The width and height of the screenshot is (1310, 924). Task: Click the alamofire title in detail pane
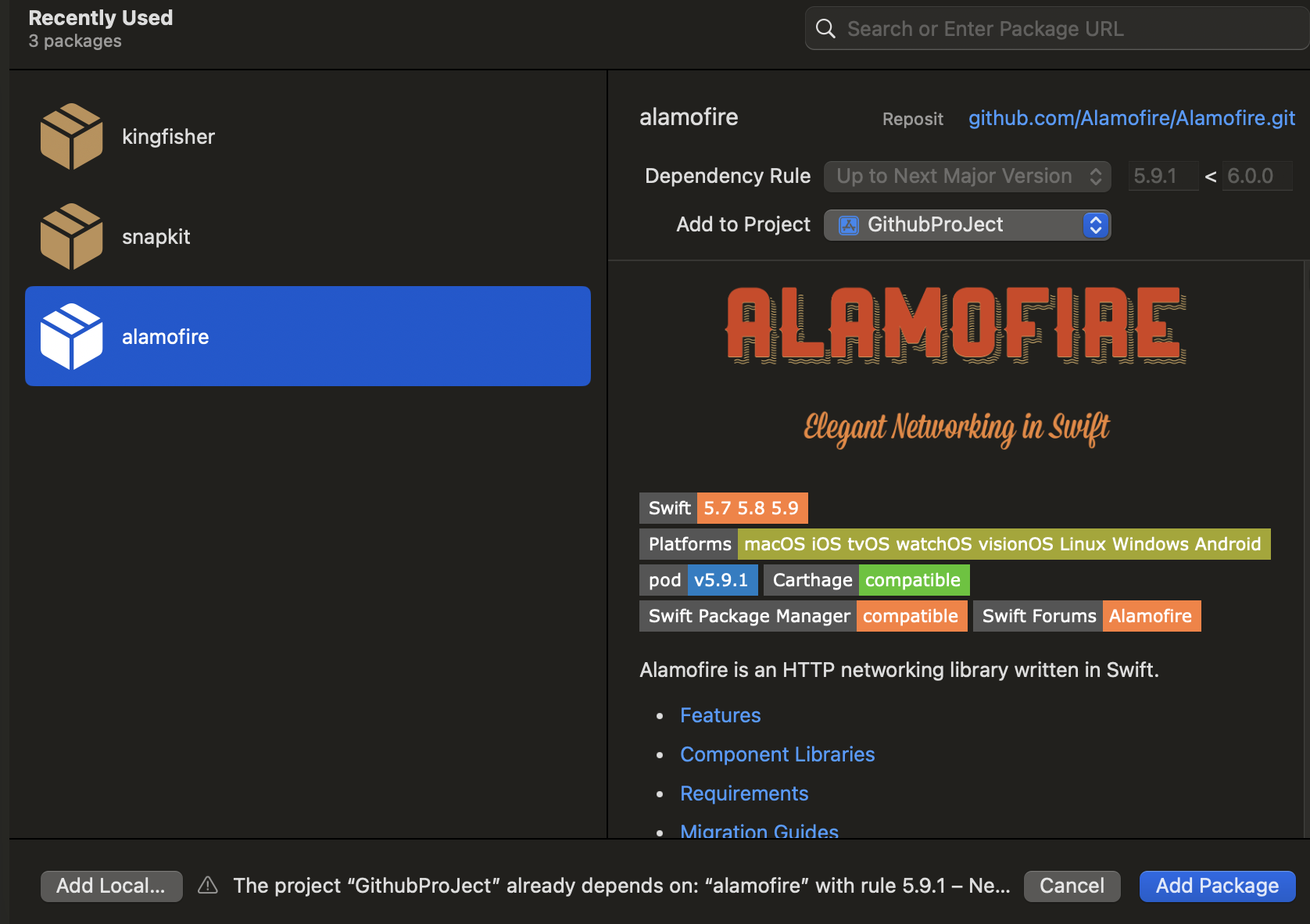(689, 117)
